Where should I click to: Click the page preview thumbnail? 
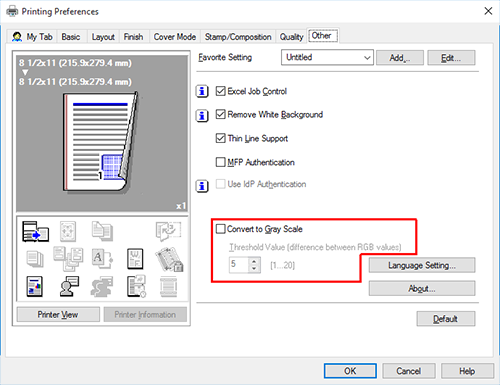pyautogui.click(x=101, y=142)
